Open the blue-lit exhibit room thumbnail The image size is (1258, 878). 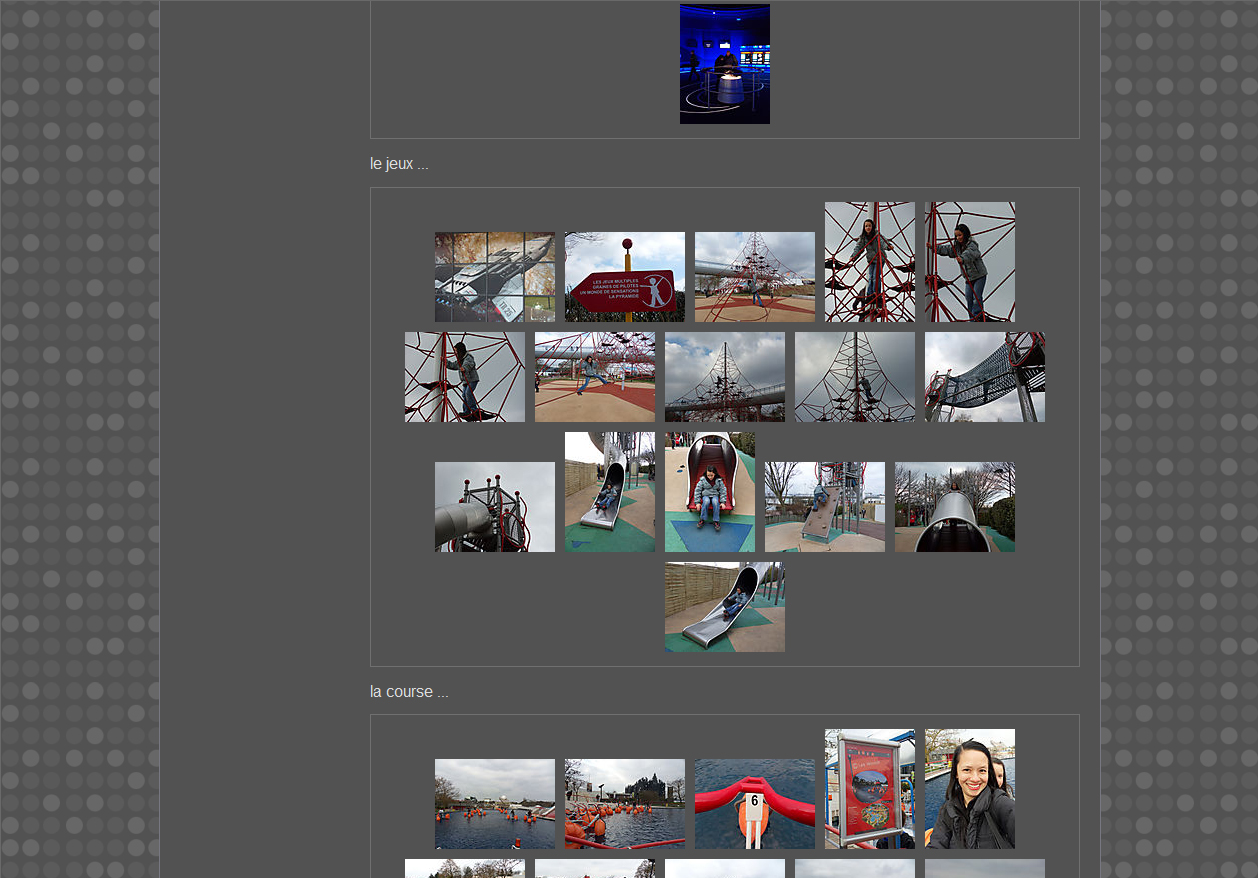[x=724, y=64]
